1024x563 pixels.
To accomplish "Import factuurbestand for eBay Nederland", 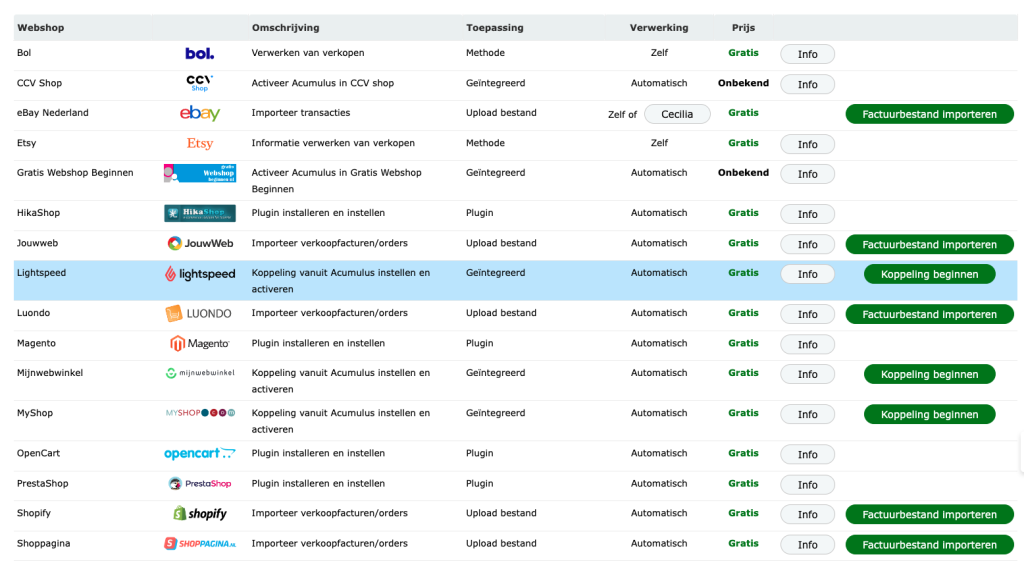I will (929, 114).
